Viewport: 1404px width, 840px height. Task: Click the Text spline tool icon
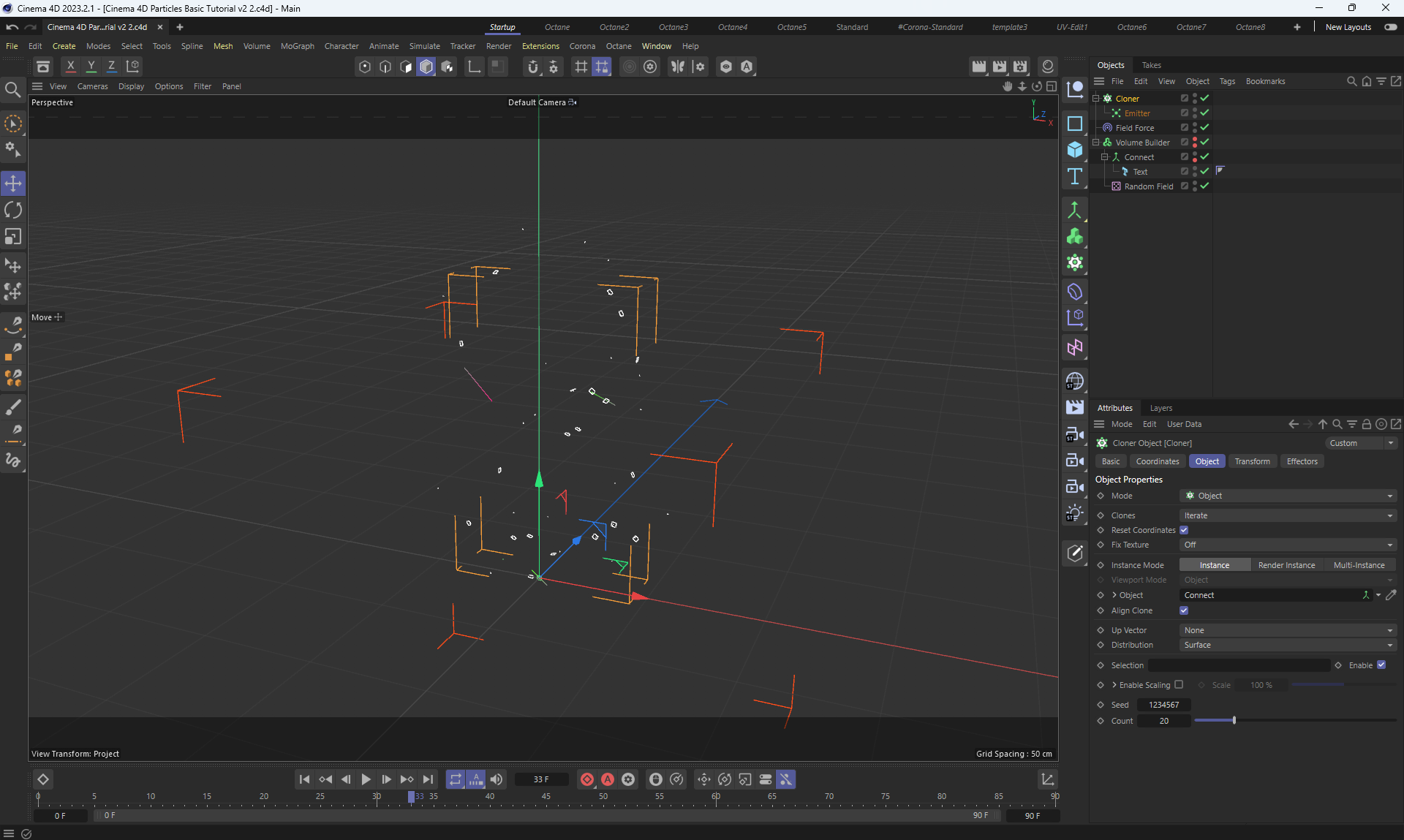[x=1074, y=176]
